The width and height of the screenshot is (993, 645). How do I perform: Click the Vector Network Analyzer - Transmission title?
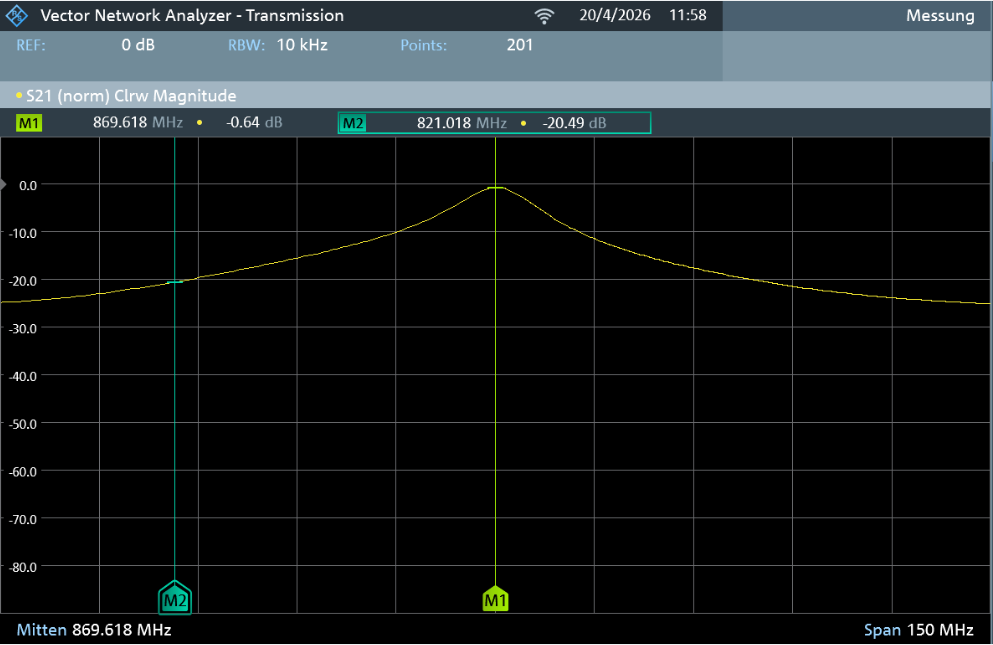192,16
